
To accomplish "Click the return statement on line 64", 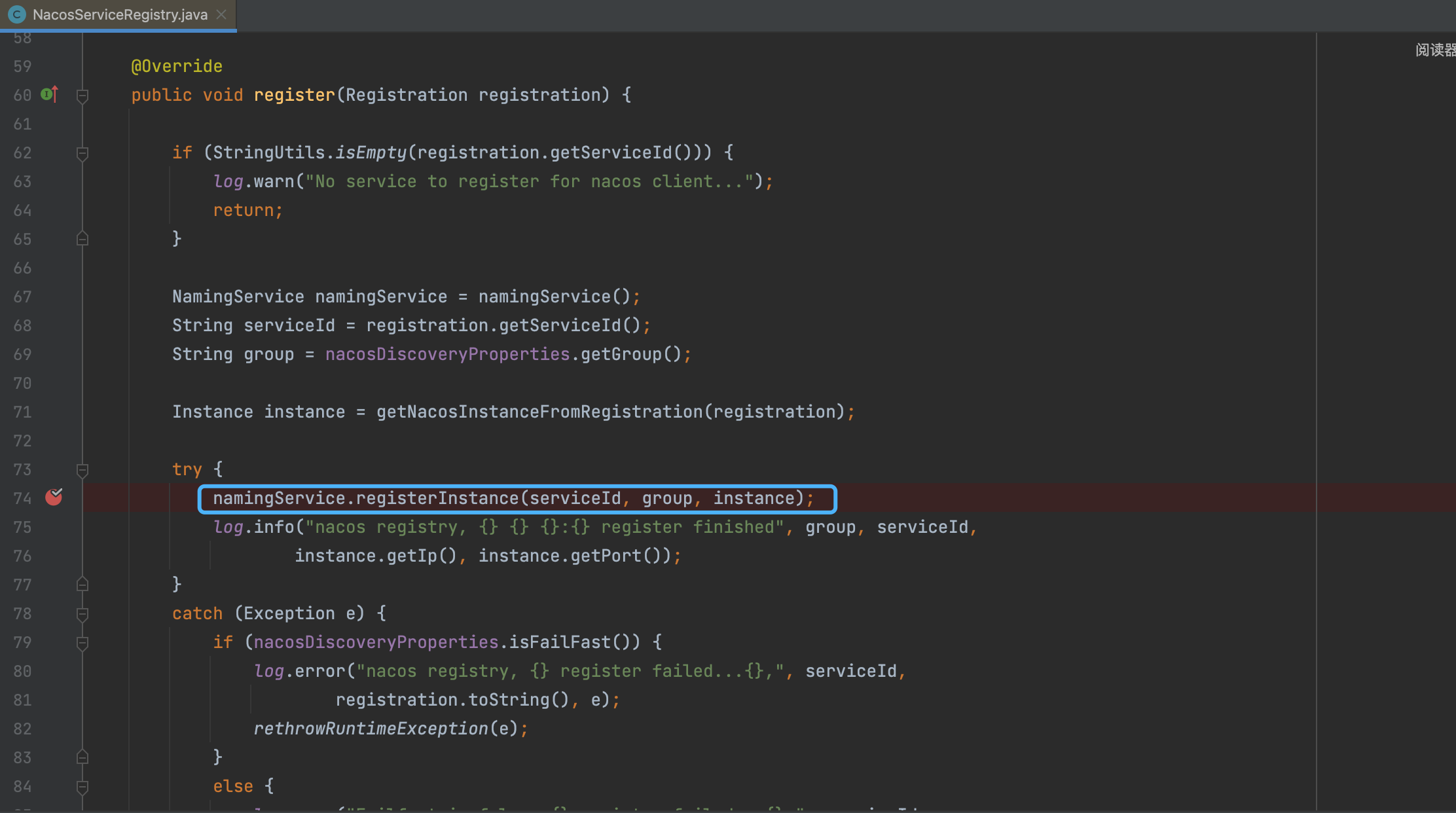I will (247, 210).
